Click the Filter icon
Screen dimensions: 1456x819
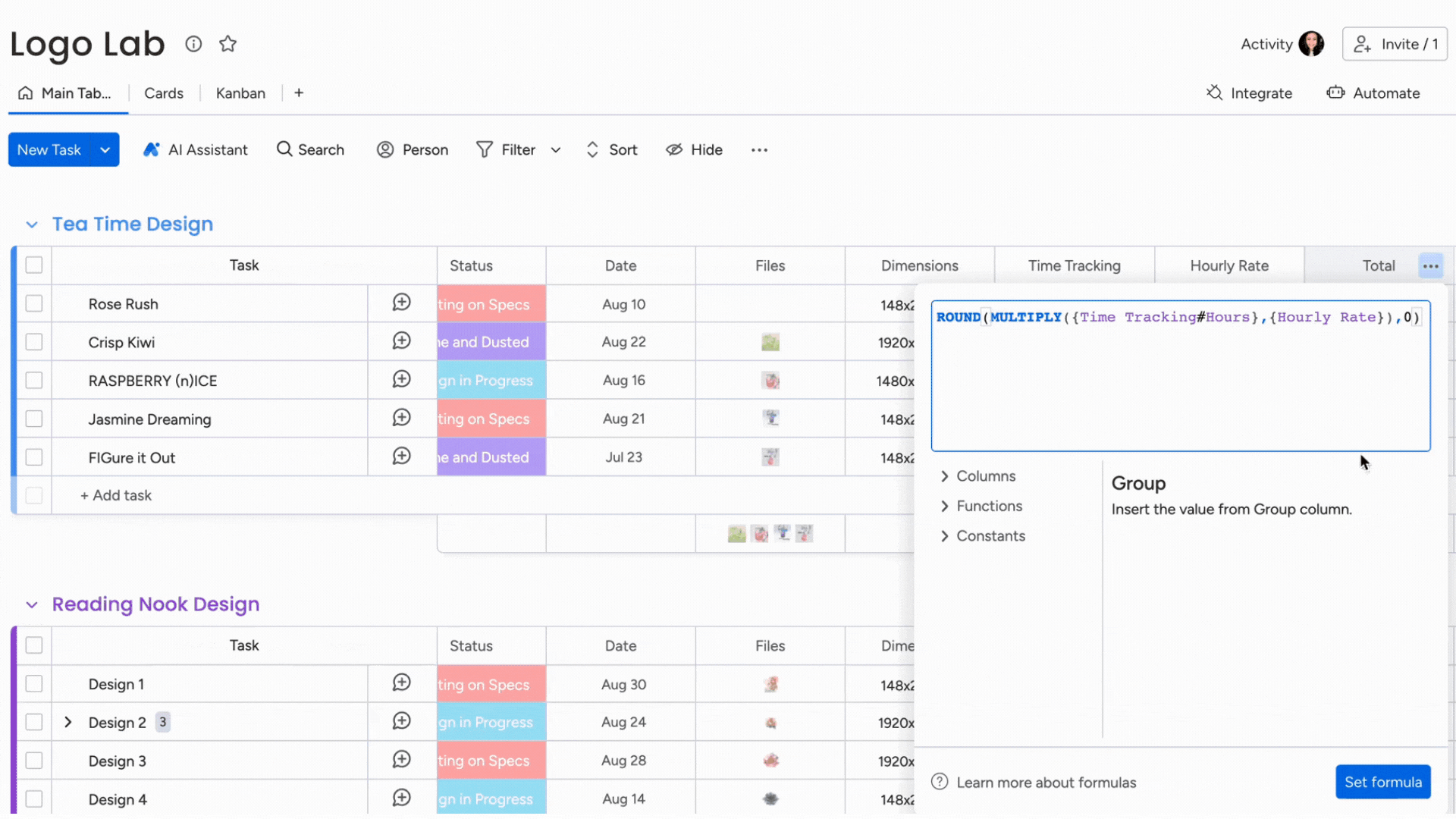tap(485, 149)
